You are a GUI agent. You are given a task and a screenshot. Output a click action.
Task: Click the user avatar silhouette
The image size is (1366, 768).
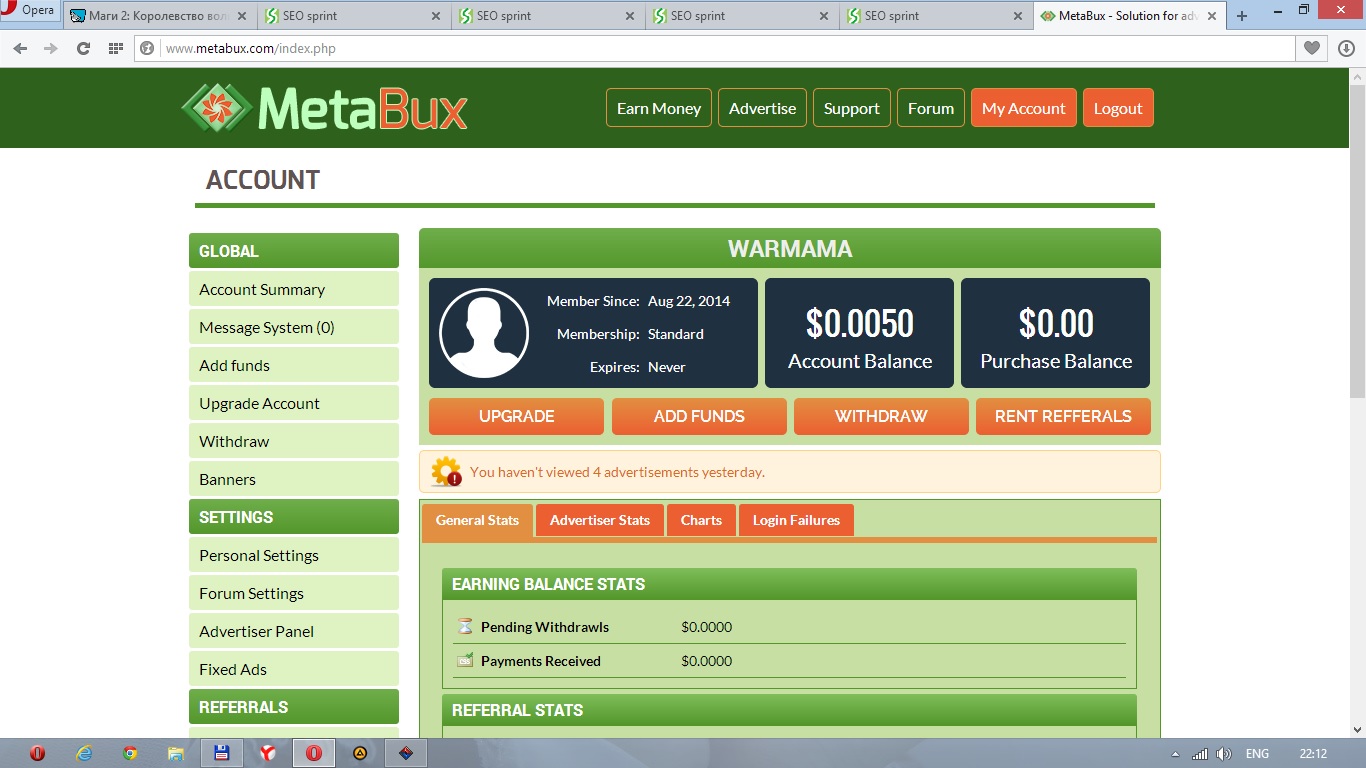tap(484, 333)
